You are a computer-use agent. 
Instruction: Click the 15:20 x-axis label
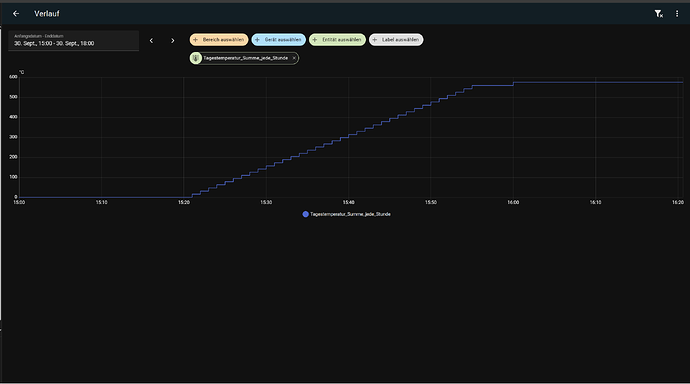[184, 202]
